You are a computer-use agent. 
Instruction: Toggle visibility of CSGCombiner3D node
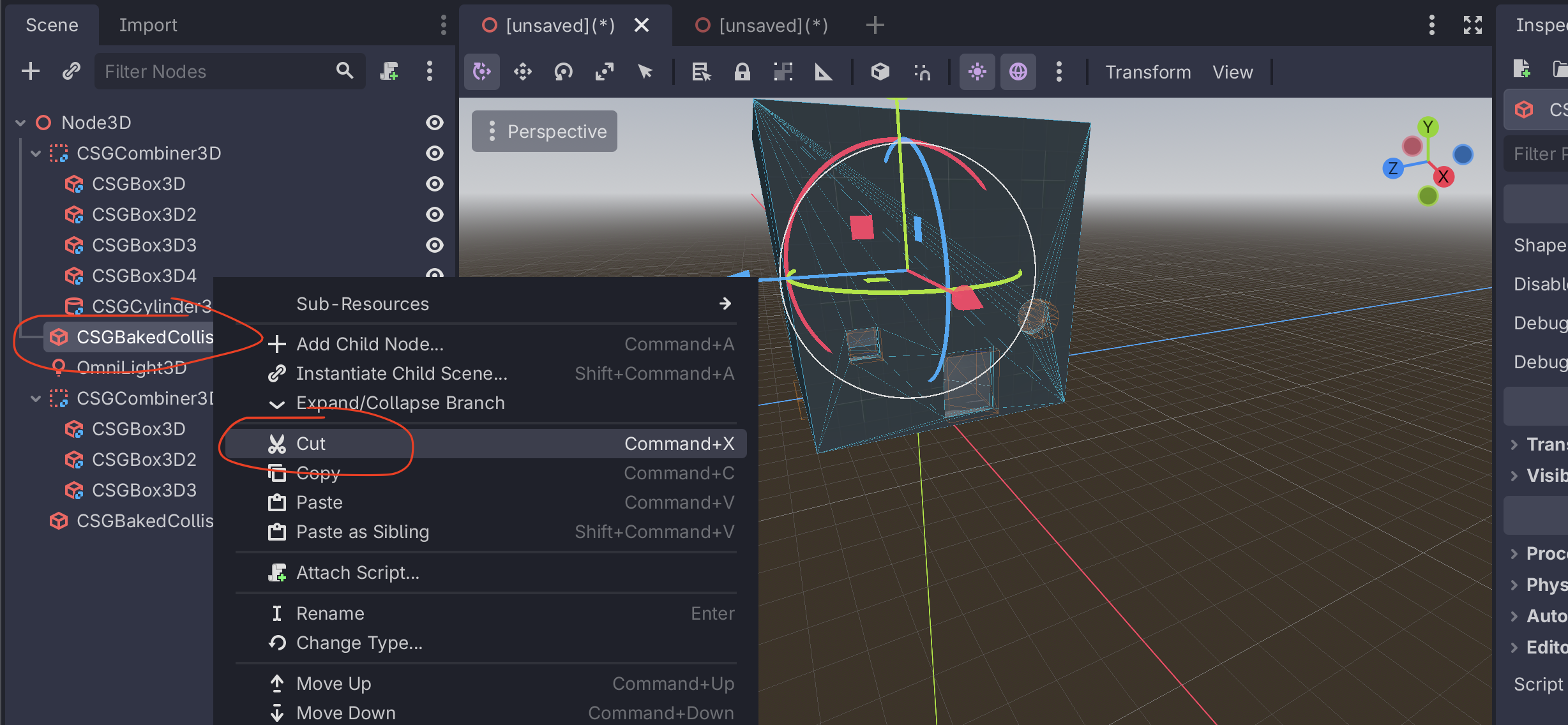pos(434,153)
